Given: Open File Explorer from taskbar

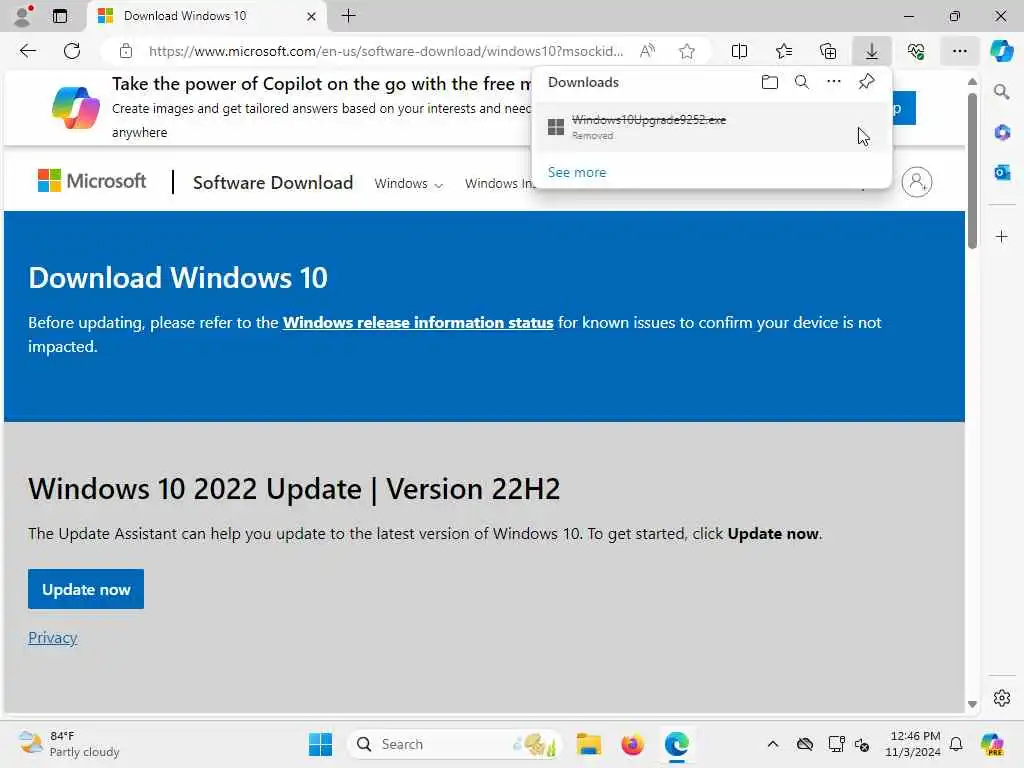Looking at the screenshot, I should (588, 744).
